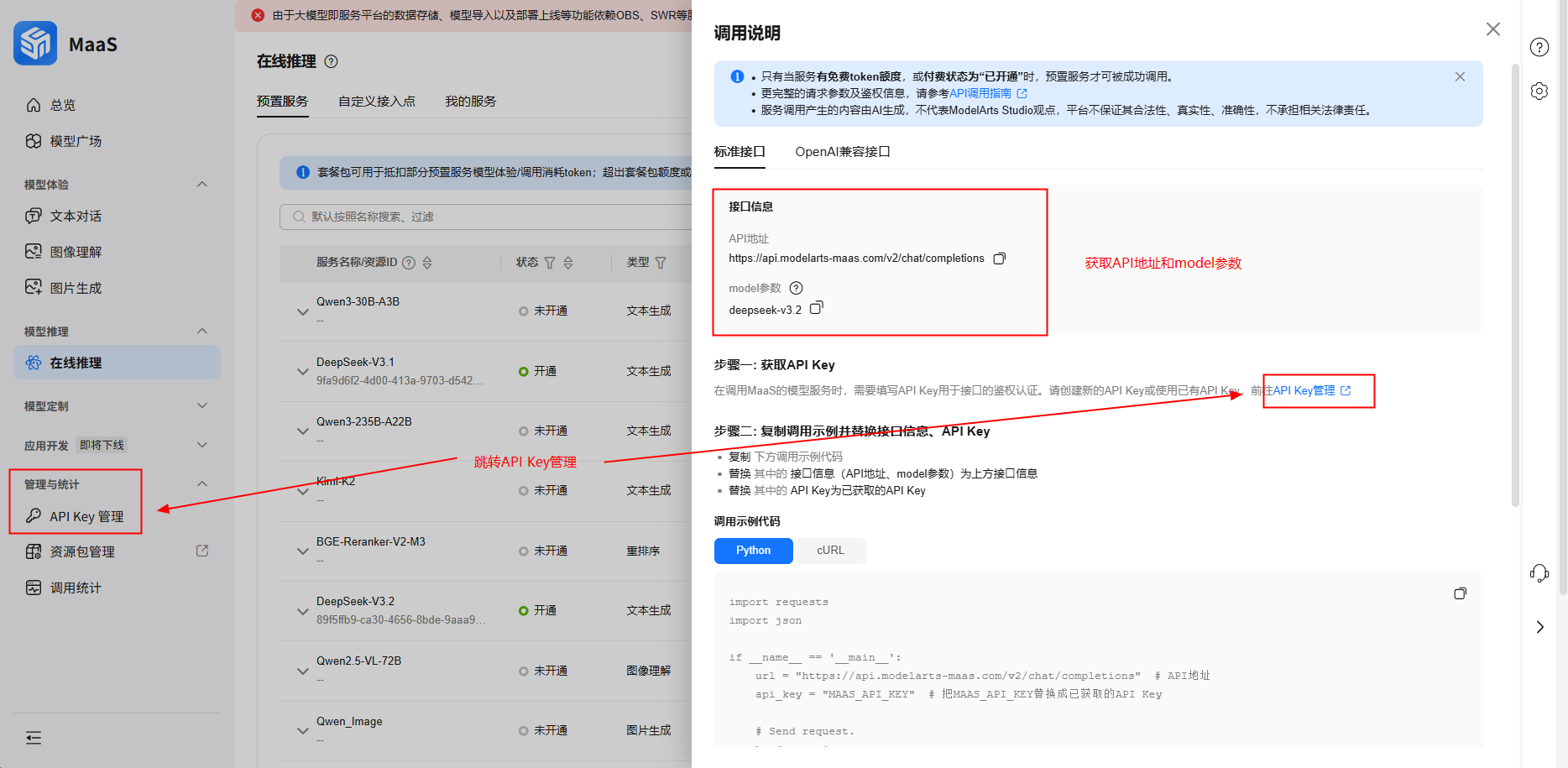Image resolution: width=1568 pixels, height=768 pixels.
Task: Sort the 状态 column
Action: pos(568,263)
